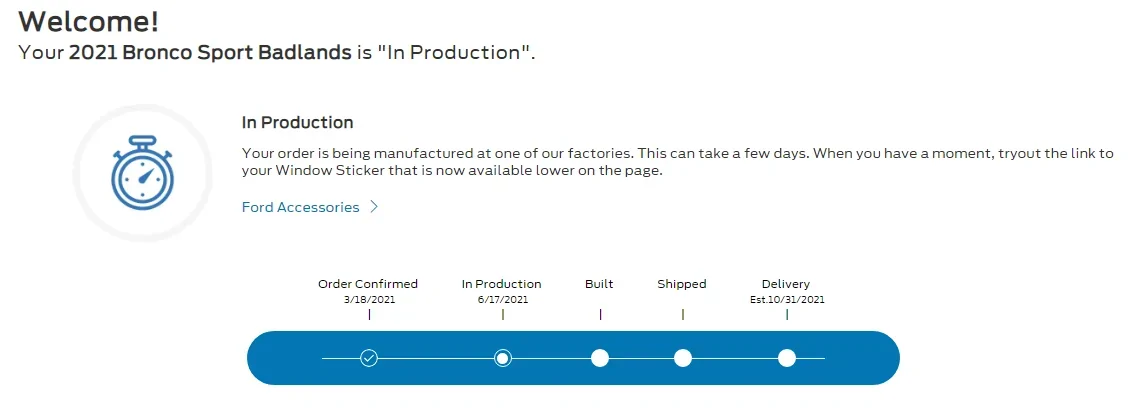The image size is (1144, 410).
Task: Click the 6/17/2021 production date
Action: pyautogui.click(x=502, y=299)
